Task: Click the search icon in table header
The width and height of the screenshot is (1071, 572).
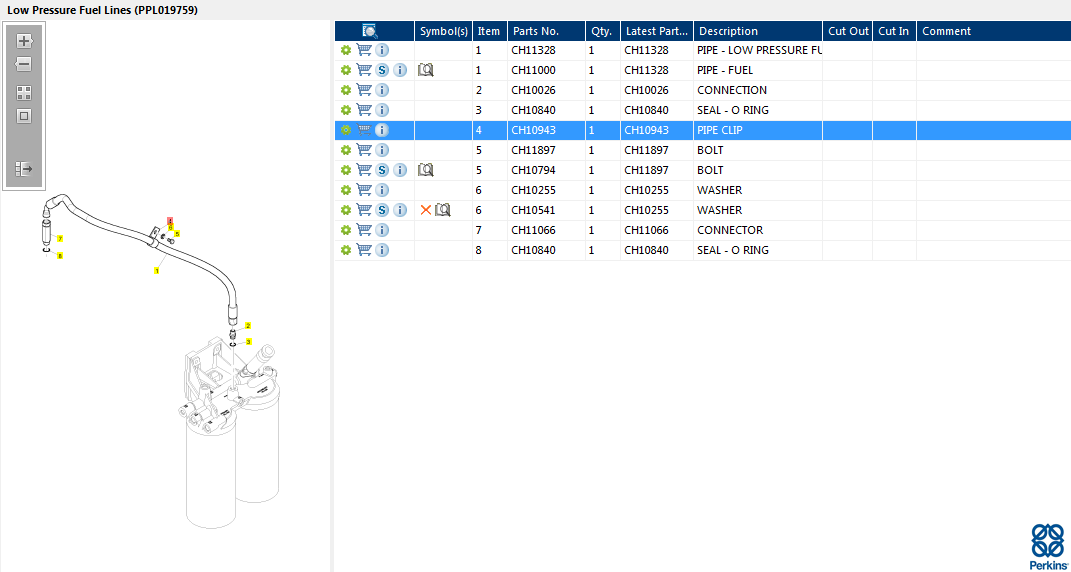Action: click(370, 31)
